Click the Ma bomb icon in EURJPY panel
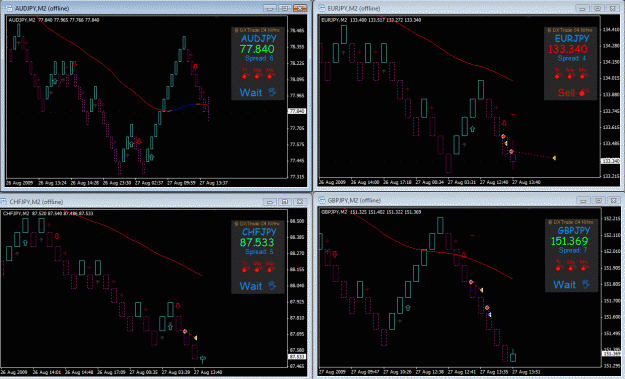The image size is (625, 379). (570, 75)
